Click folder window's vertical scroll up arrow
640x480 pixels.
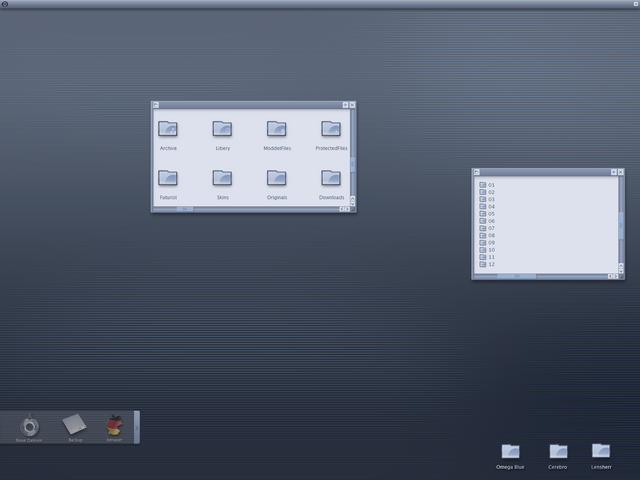[x=353, y=198]
